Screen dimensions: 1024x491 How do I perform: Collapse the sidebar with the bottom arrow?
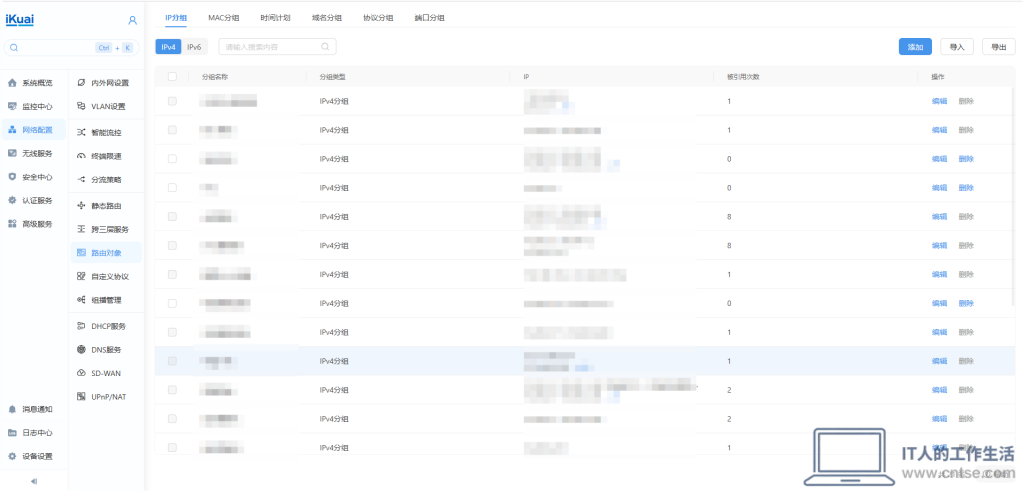(x=34, y=481)
